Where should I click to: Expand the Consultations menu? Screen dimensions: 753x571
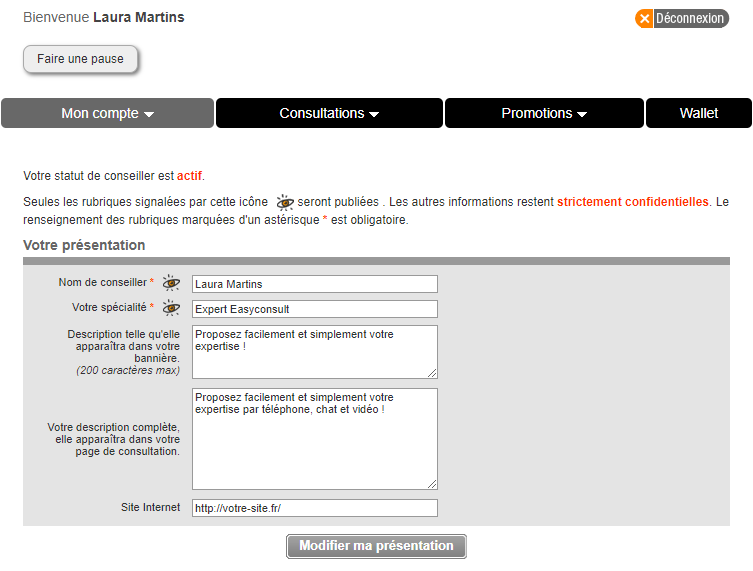pos(329,113)
